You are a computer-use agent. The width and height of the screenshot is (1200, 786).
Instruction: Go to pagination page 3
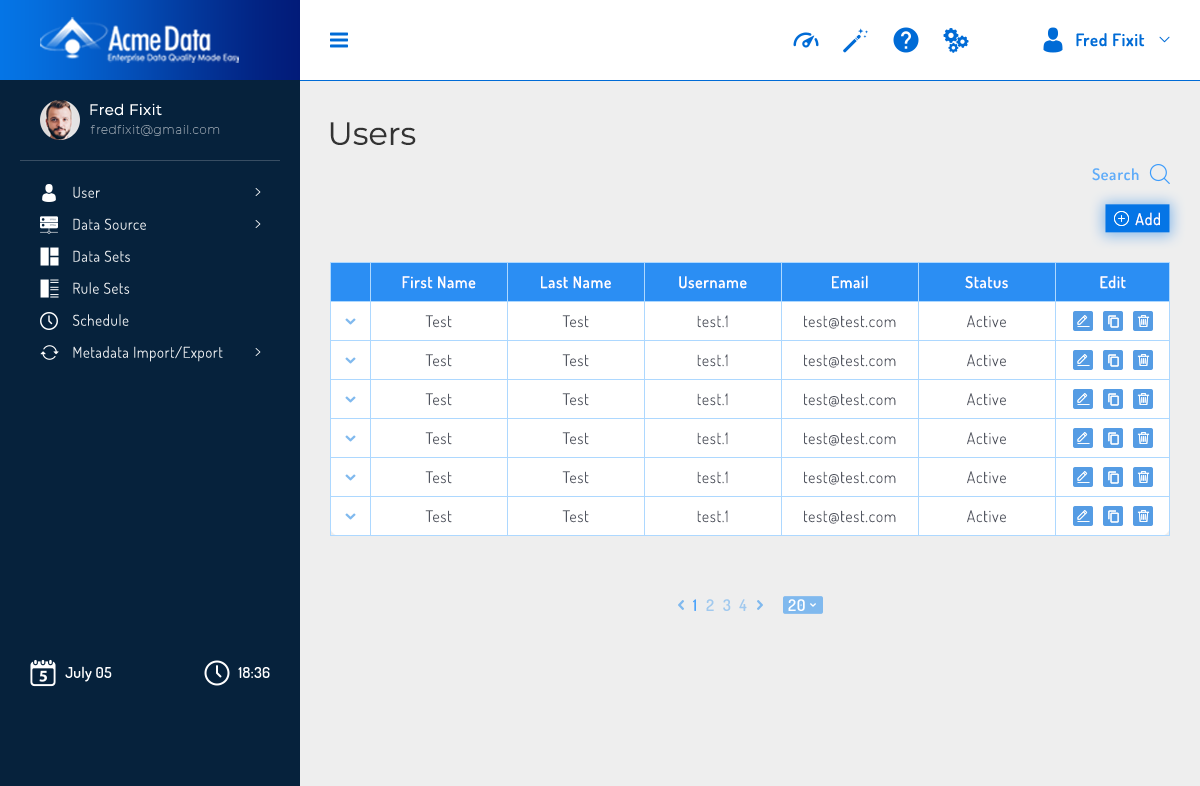(x=727, y=605)
